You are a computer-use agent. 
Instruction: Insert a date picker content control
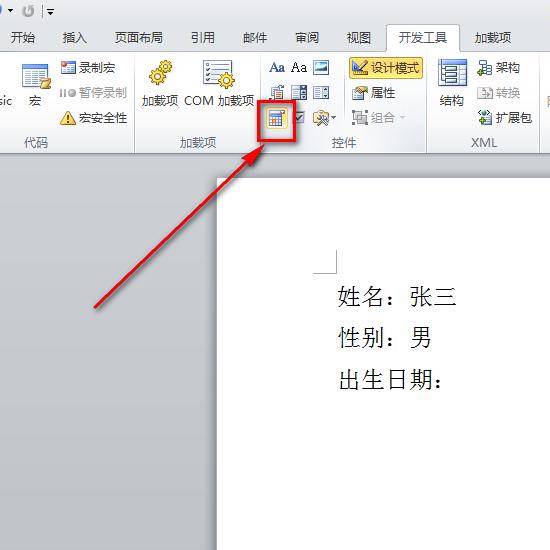point(277,118)
